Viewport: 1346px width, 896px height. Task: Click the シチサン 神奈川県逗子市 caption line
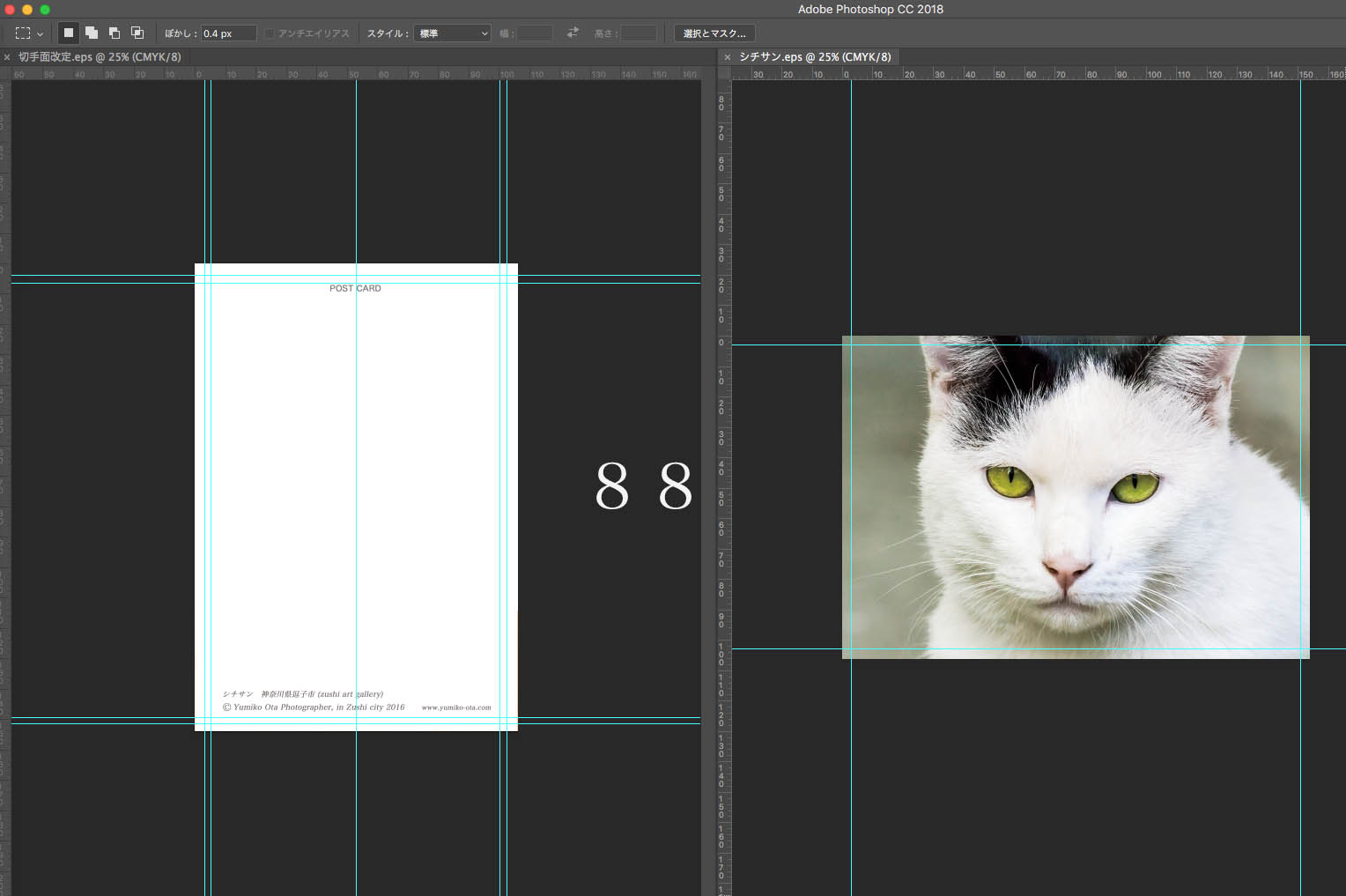[303, 694]
